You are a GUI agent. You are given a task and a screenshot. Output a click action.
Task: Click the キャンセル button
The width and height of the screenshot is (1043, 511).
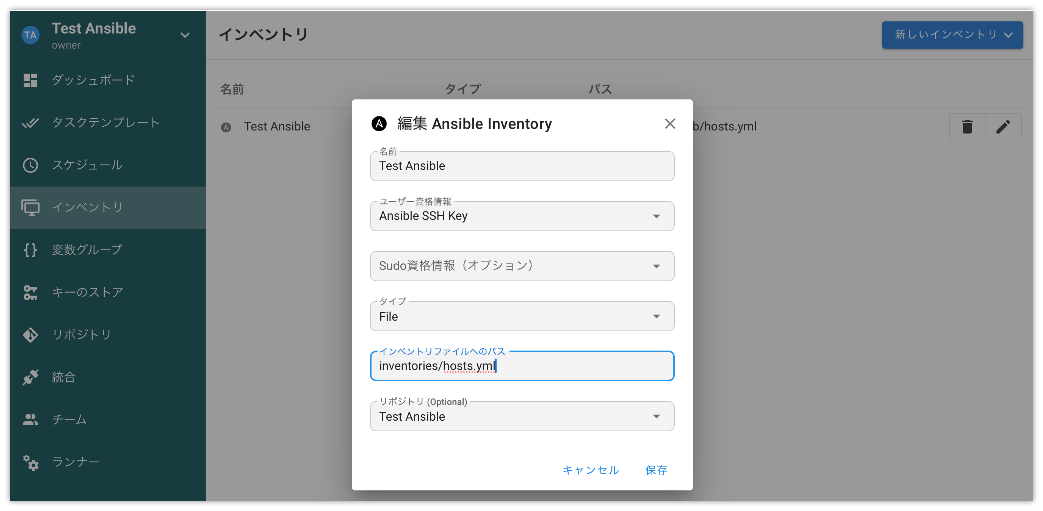[591, 470]
